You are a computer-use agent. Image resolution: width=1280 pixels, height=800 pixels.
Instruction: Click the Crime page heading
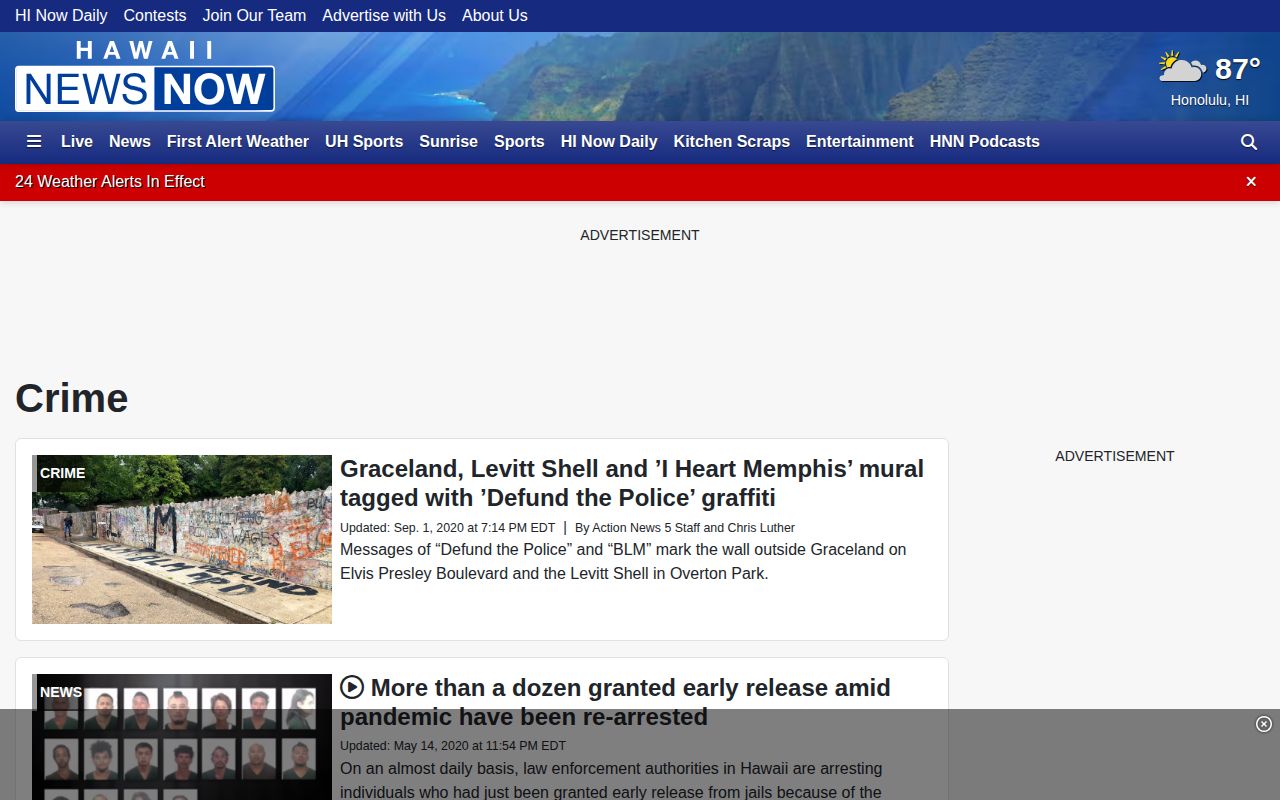(72, 398)
